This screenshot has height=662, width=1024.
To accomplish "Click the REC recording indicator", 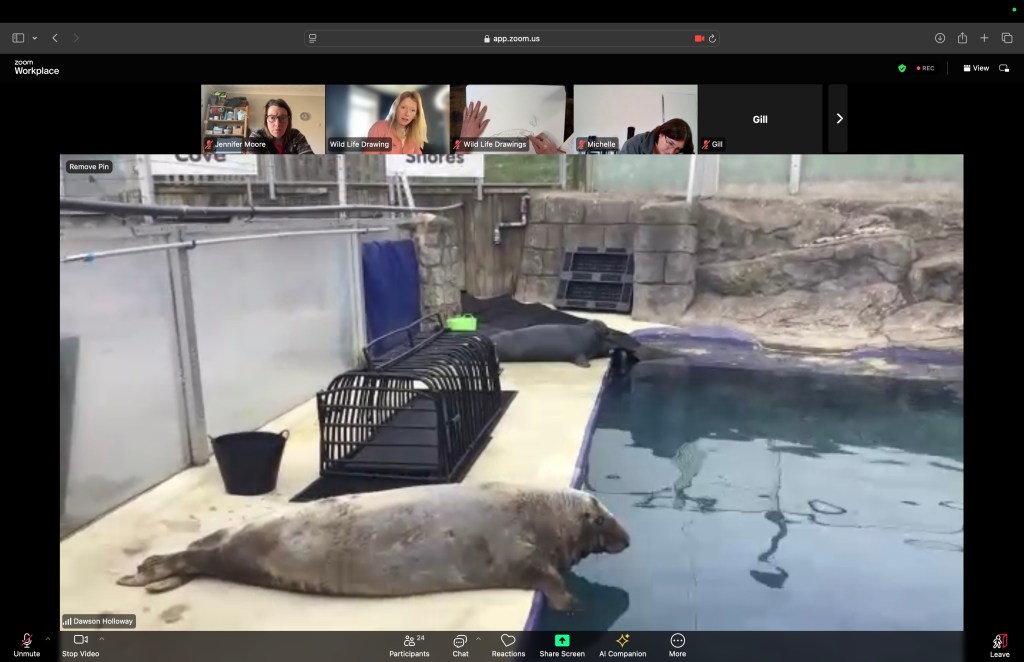I will point(925,68).
